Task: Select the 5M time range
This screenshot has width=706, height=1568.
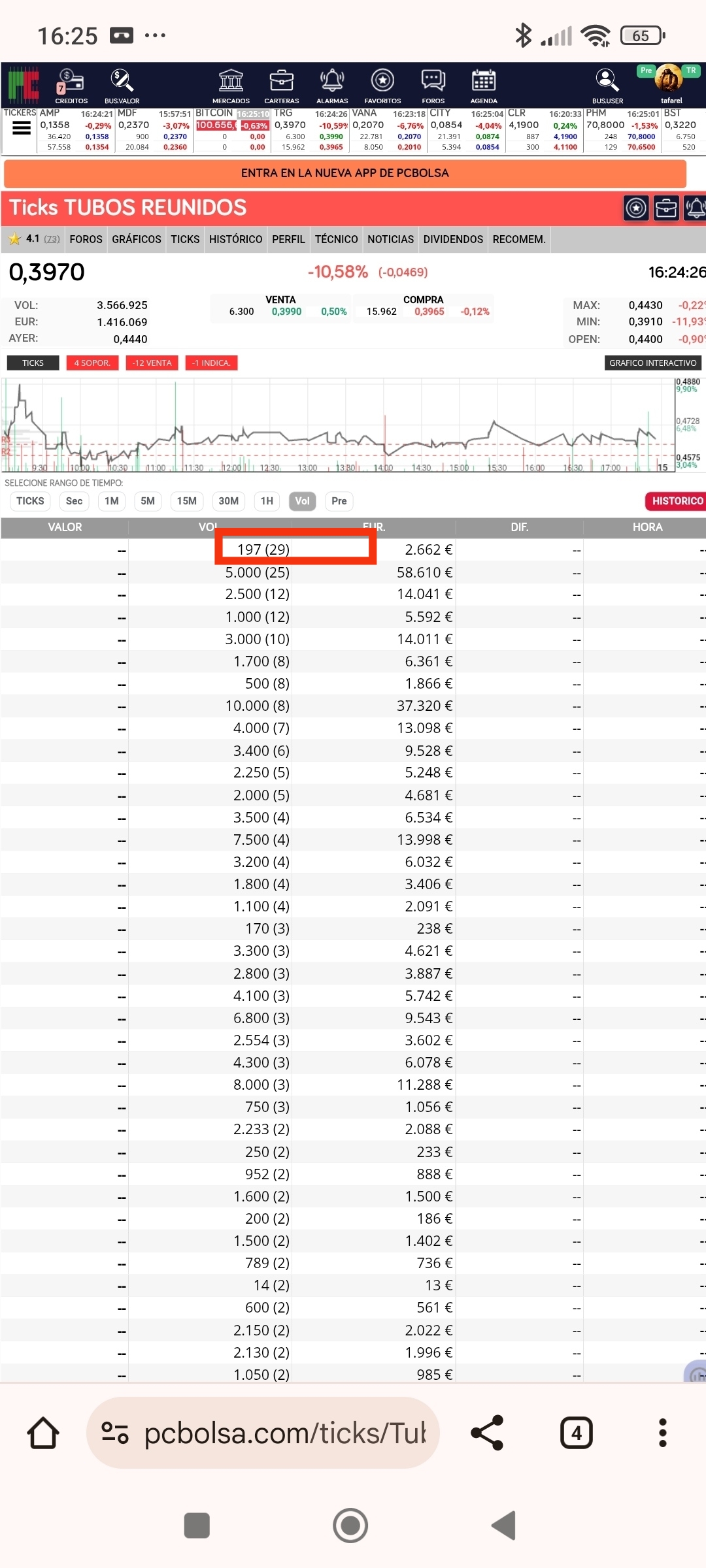Action: point(148,501)
